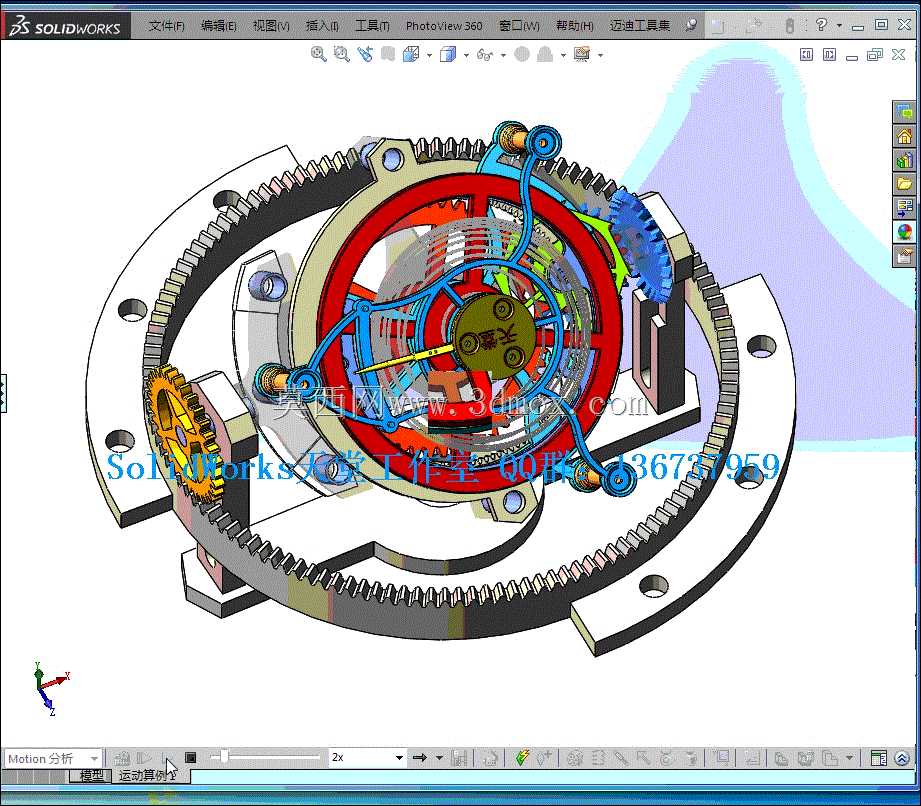Open the View Palette icon in task pane
921x806 pixels.
[905, 207]
